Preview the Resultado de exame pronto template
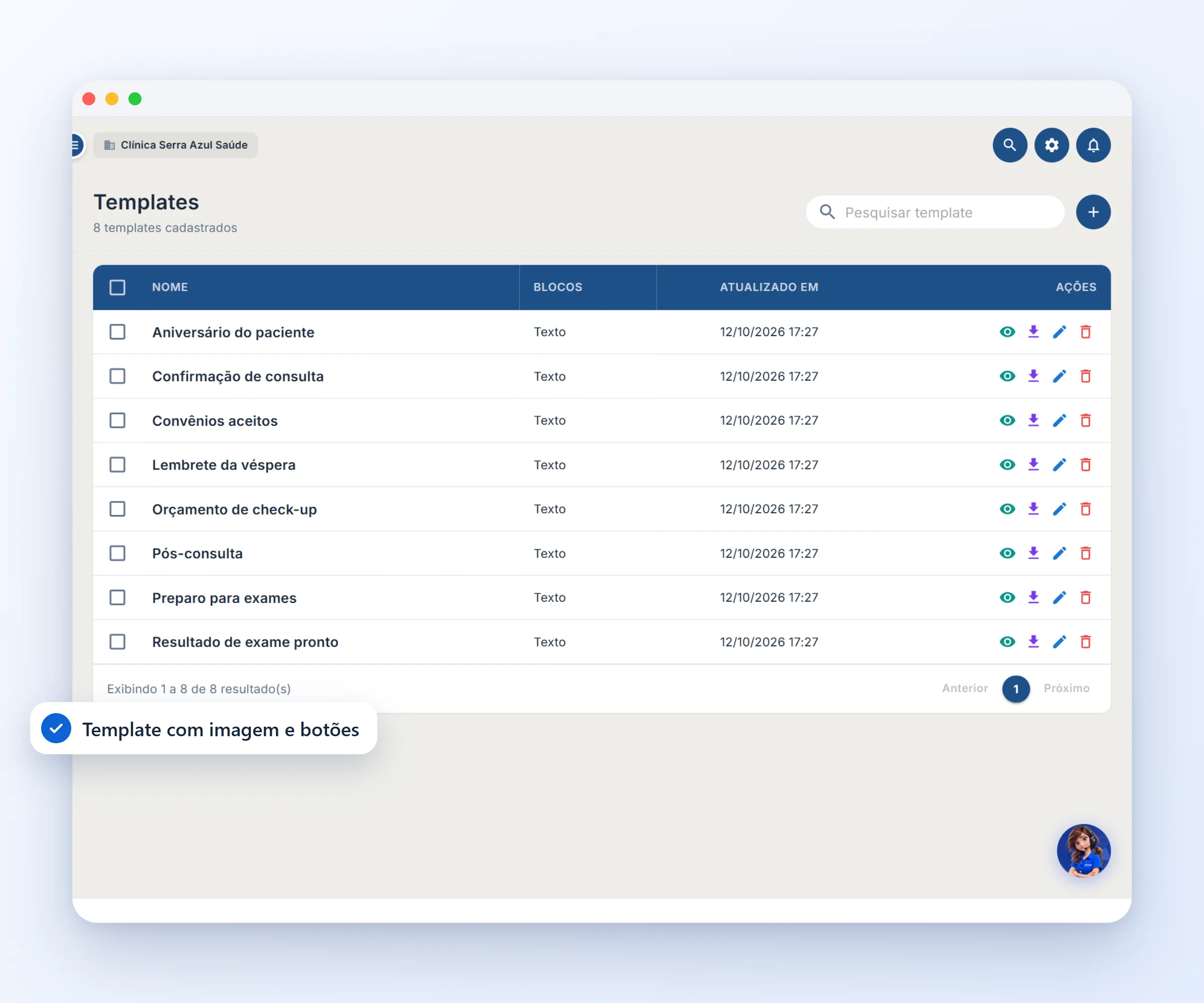The width and height of the screenshot is (1204, 1003). (1007, 642)
